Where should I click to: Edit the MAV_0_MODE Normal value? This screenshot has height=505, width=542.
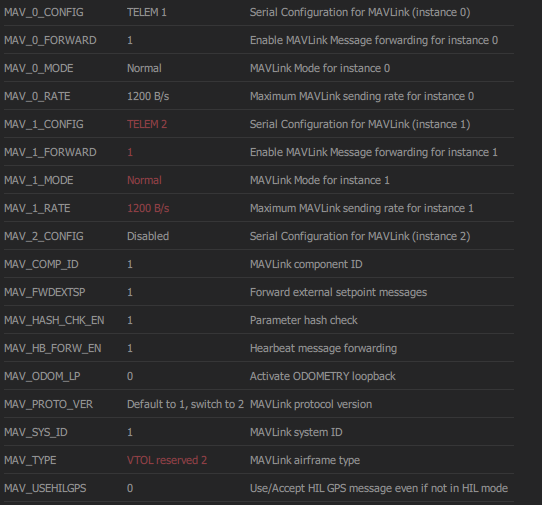(144, 68)
